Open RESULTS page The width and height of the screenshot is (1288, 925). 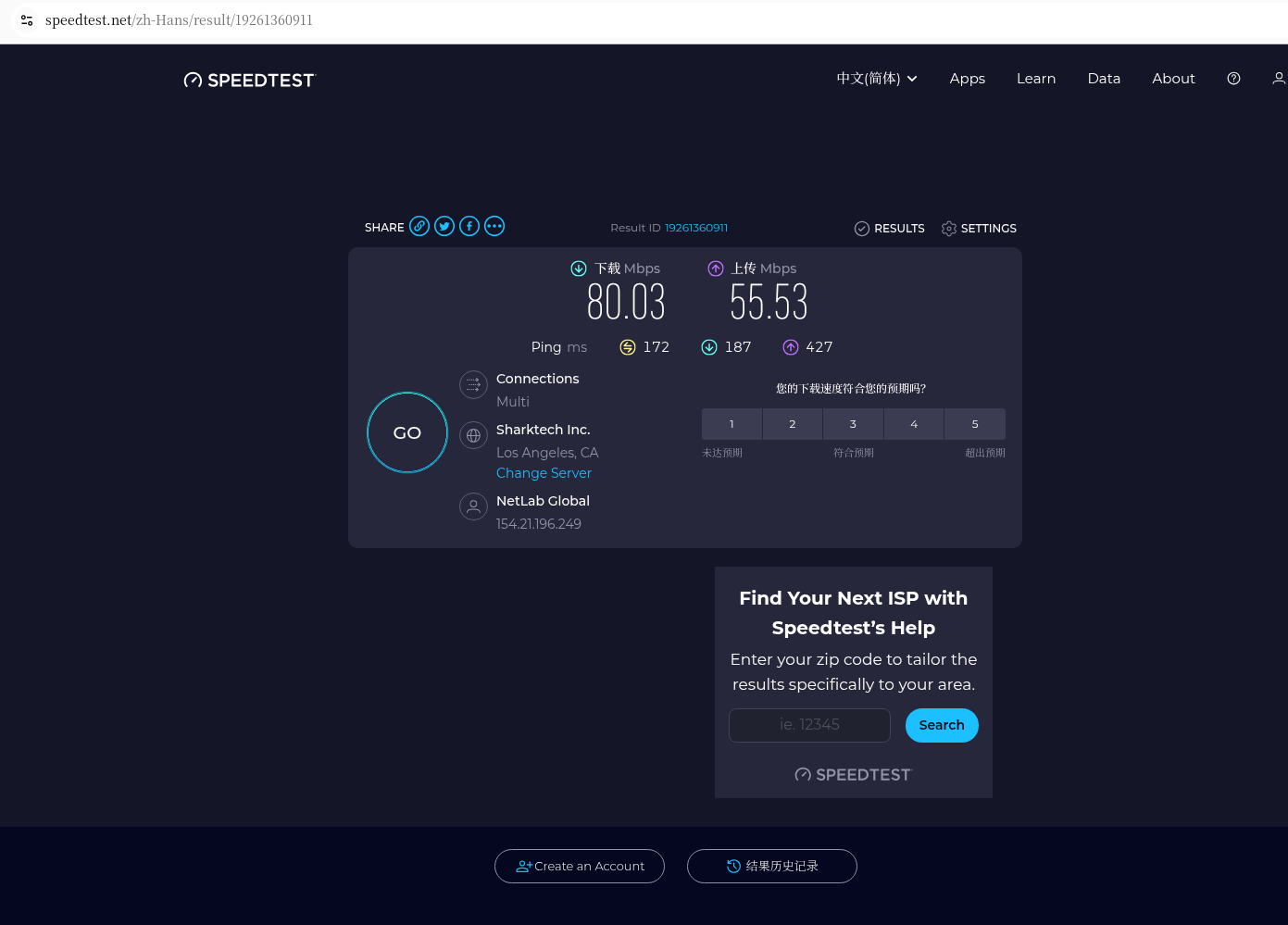(x=889, y=229)
